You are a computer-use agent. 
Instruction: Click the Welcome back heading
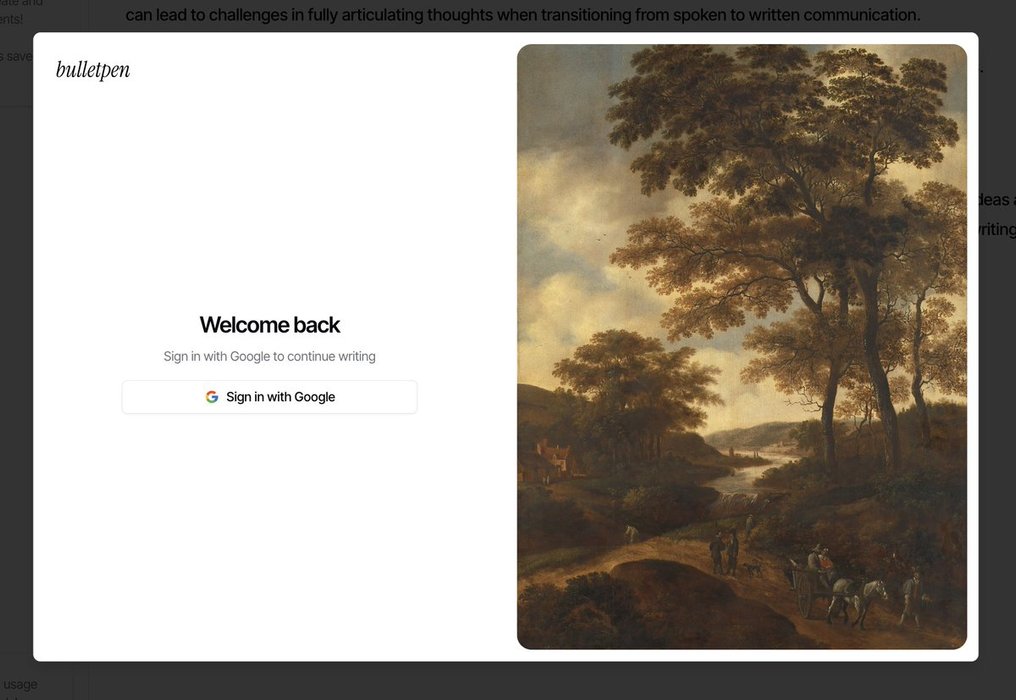pyautogui.click(x=270, y=325)
